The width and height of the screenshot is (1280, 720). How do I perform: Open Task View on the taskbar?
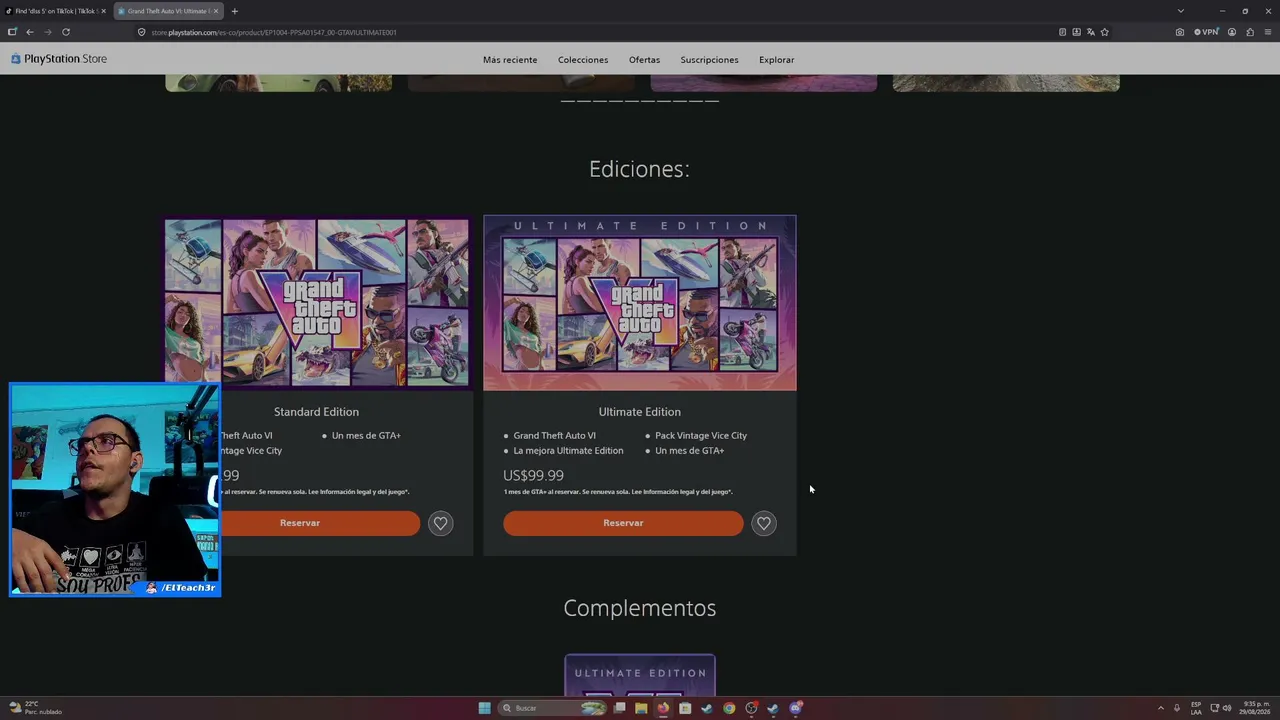[x=620, y=708]
